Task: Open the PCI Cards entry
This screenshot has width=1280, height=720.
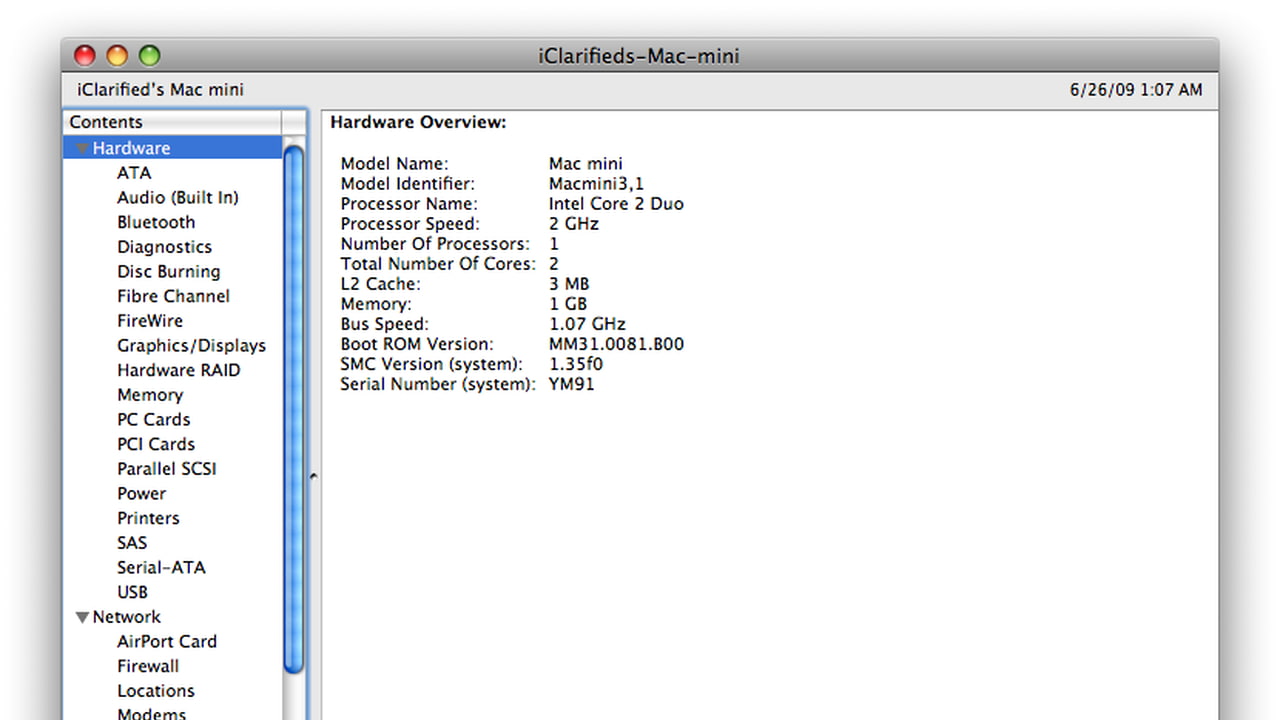Action: [x=156, y=444]
